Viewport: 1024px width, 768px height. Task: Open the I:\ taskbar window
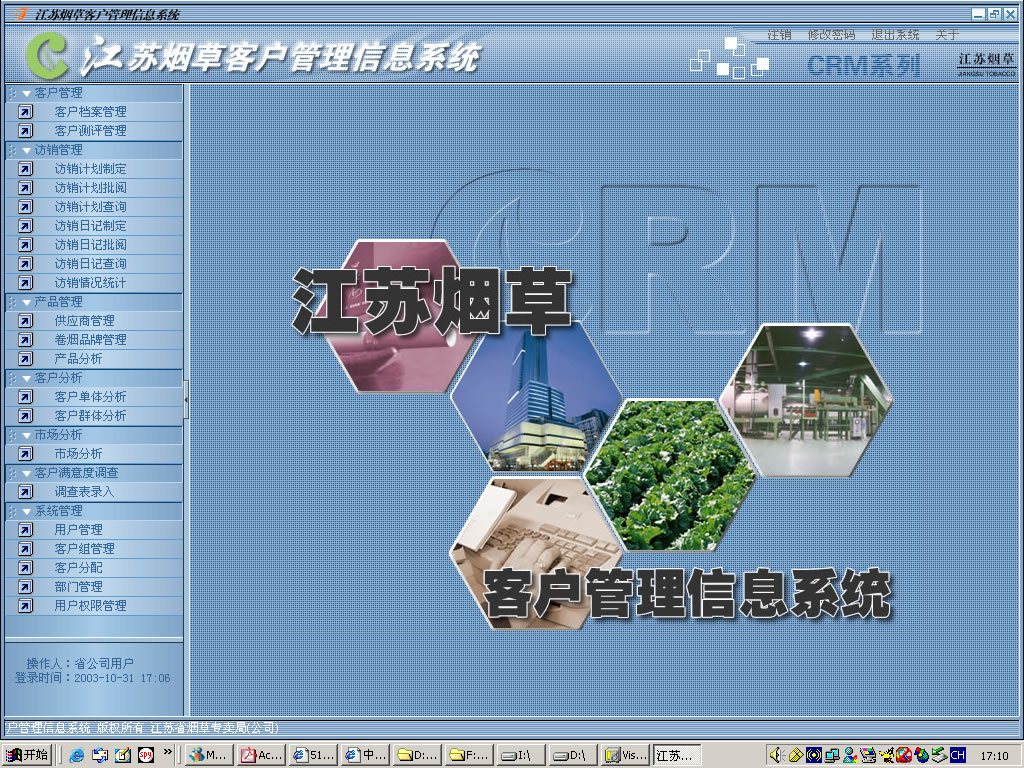pyautogui.click(x=520, y=755)
